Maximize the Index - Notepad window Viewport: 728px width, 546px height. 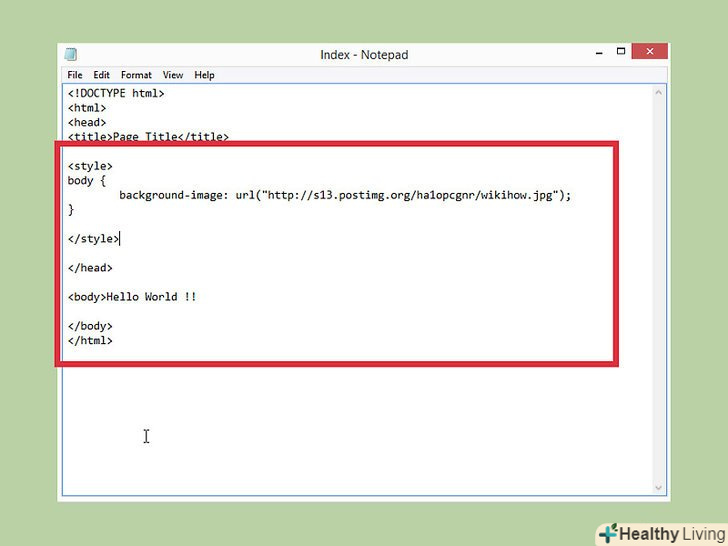pos(621,51)
